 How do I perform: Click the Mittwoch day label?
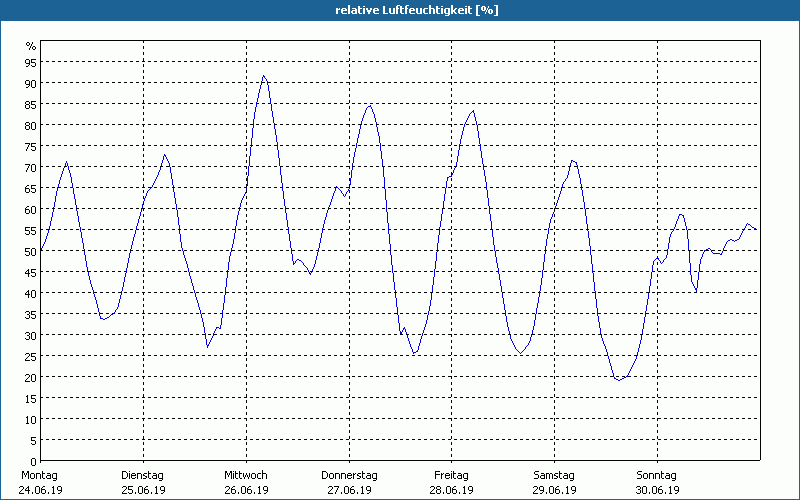(246, 475)
